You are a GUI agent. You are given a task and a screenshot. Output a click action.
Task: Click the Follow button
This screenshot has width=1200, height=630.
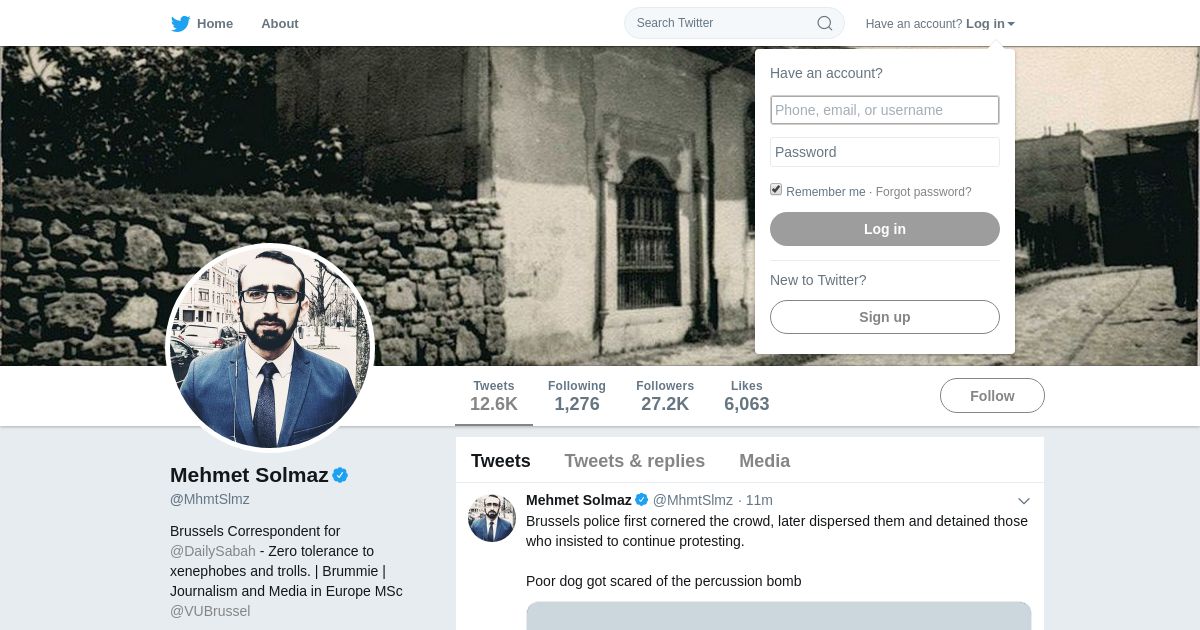click(x=992, y=396)
